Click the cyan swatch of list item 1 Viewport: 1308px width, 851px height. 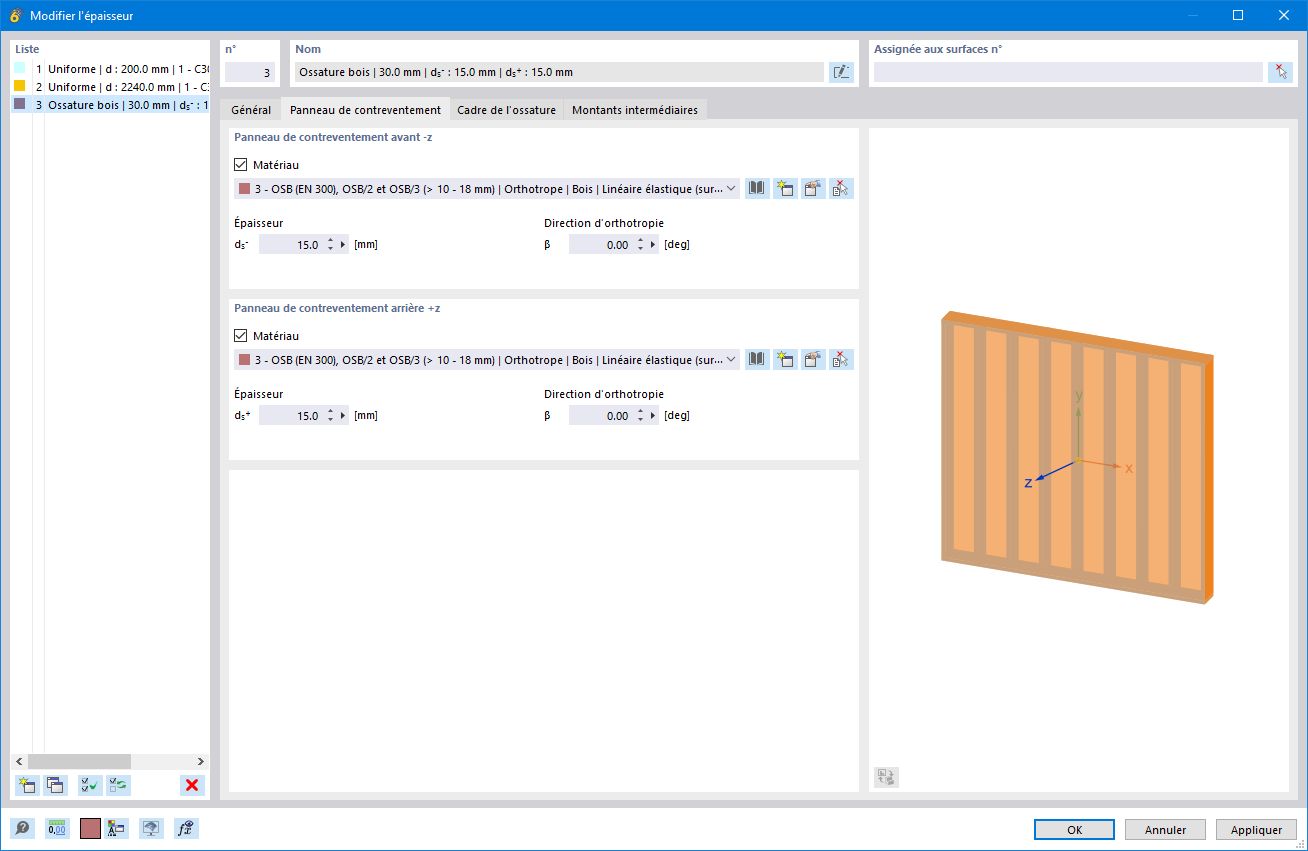coord(19,68)
